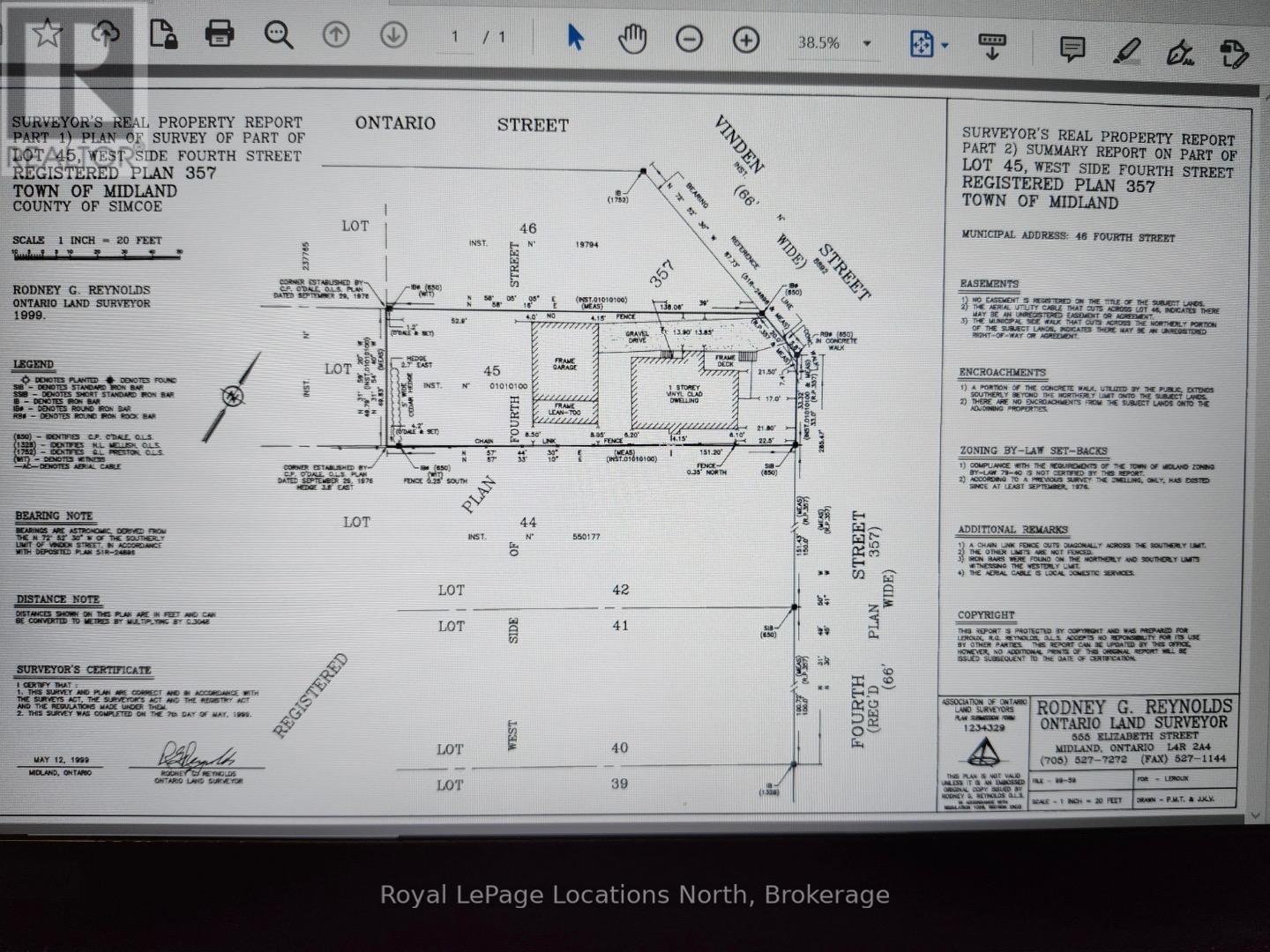Expand the fit page options arrow
This screenshot has height=952, width=1270.
pyautogui.click(x=945, y=45)
